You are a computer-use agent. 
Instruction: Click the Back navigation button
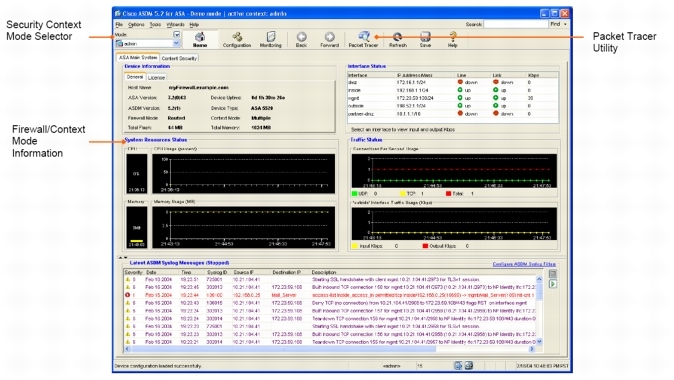click(301, 40)
